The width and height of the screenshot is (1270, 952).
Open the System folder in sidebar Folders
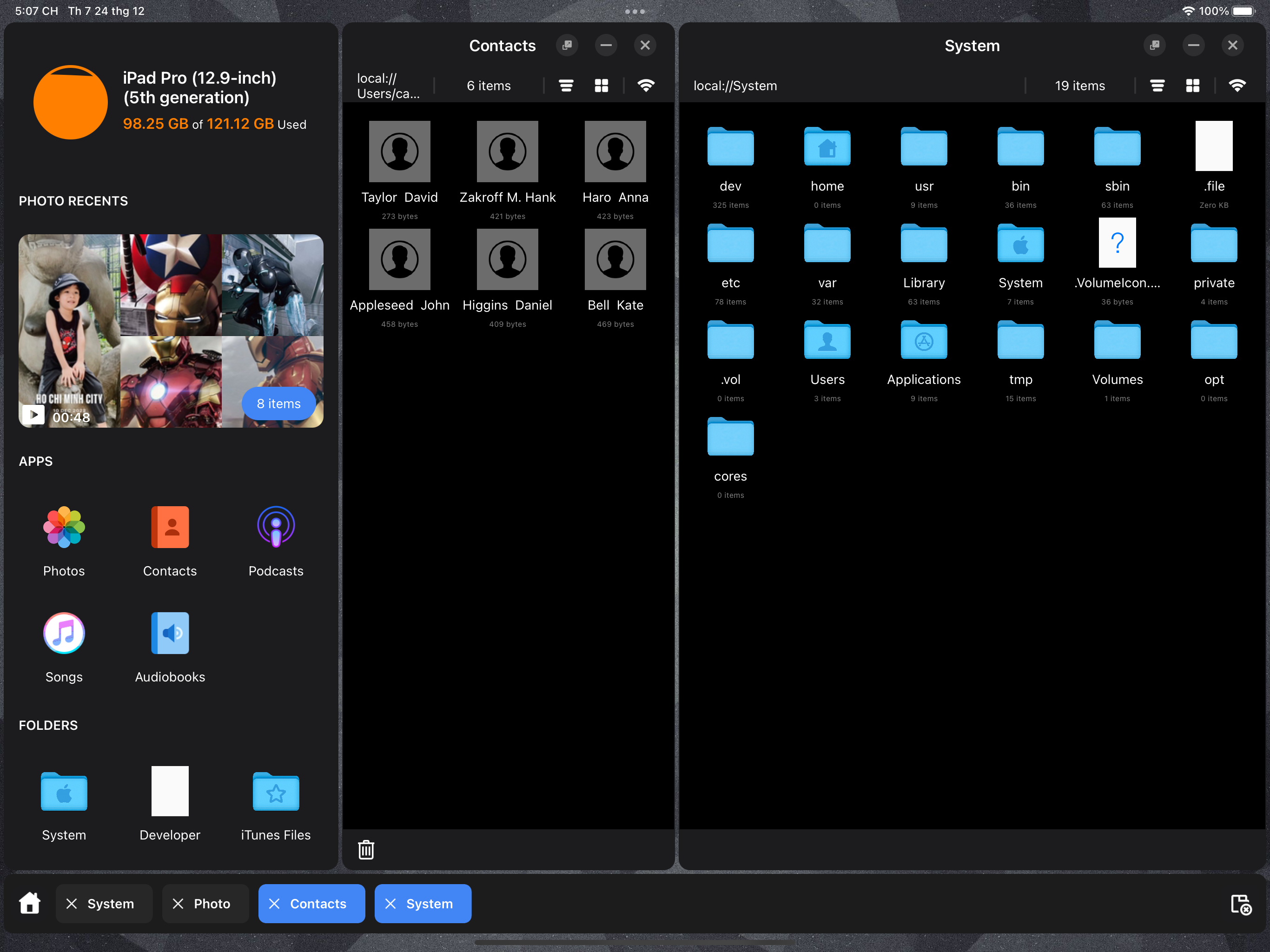[x=64, y=791]
